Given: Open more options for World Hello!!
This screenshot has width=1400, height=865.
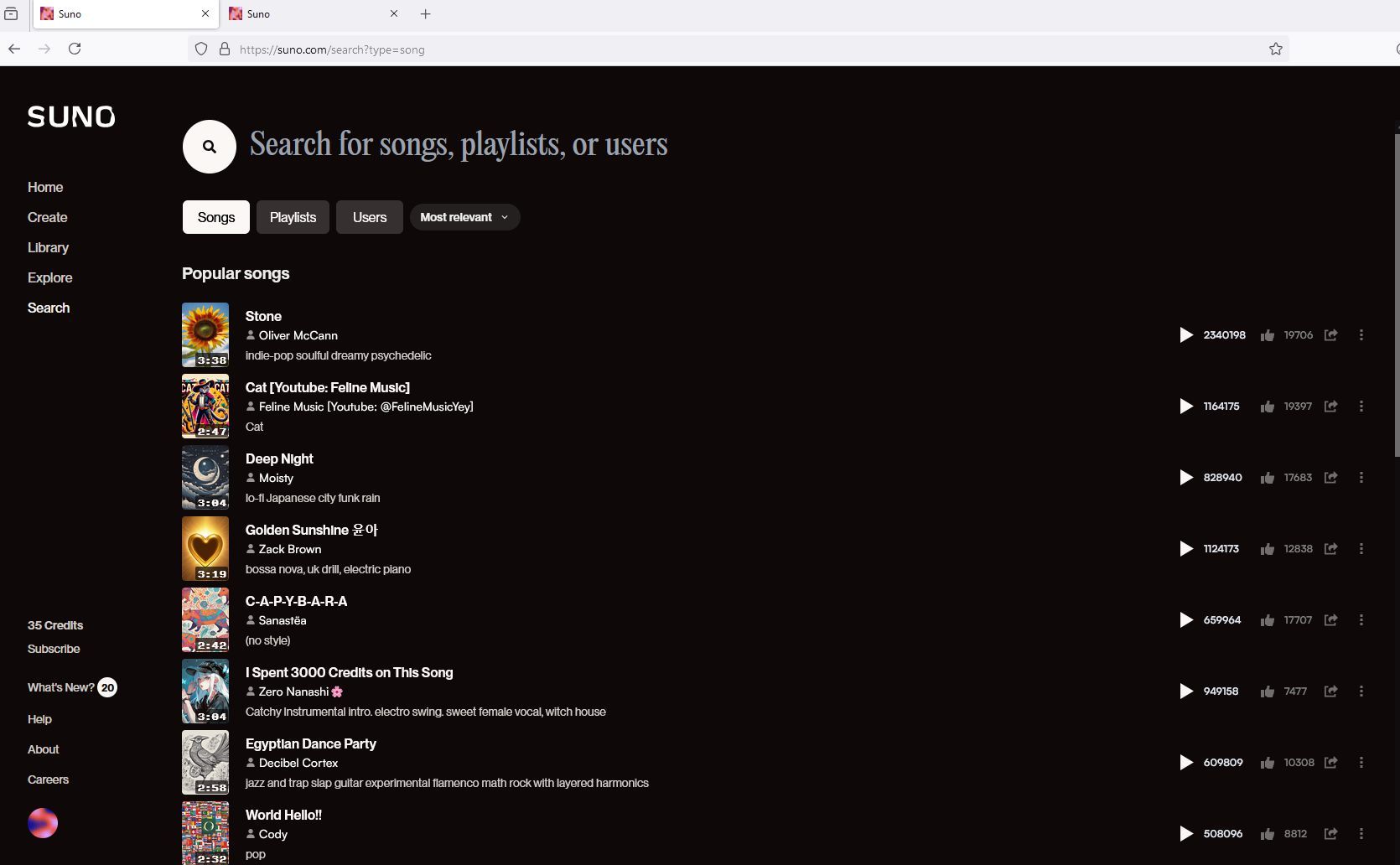Looking at the screenshot, I should coord(1361,834).
